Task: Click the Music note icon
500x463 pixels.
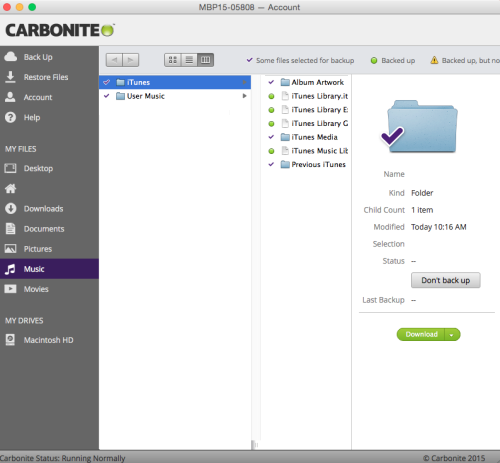Action: (x=10, y=269)
